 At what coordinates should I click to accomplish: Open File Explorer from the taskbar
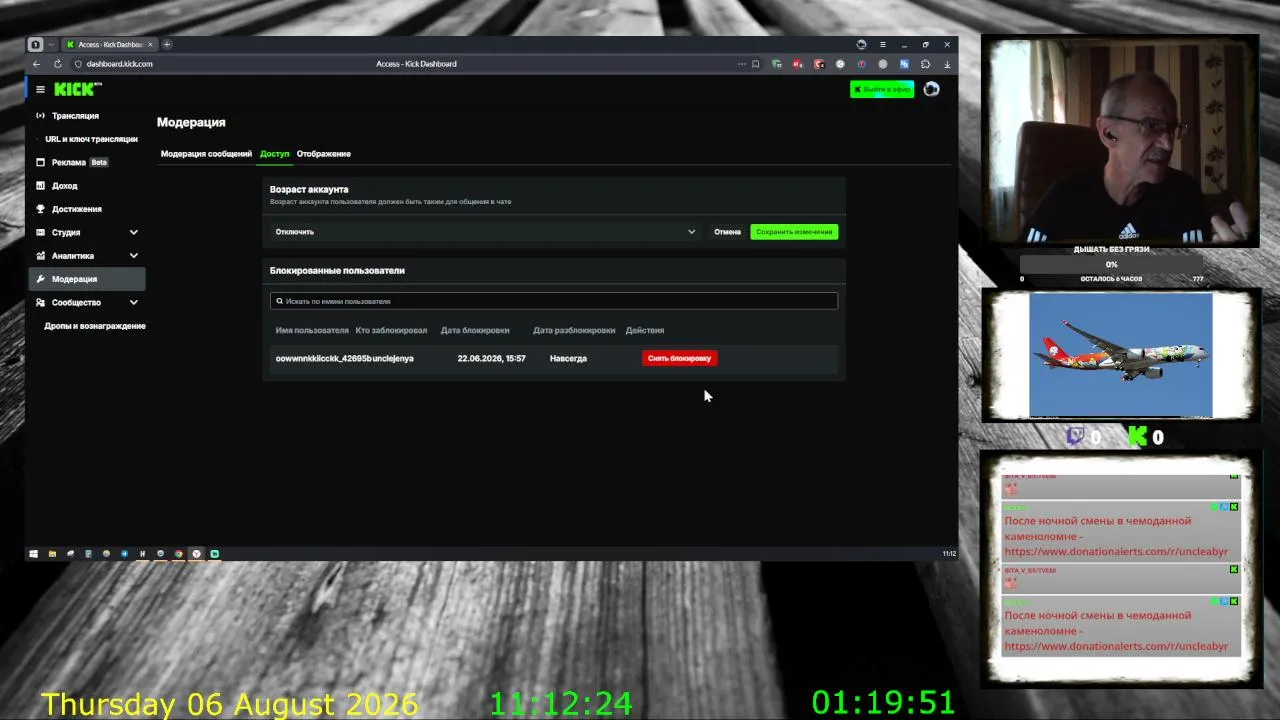(x=52, y=553)
